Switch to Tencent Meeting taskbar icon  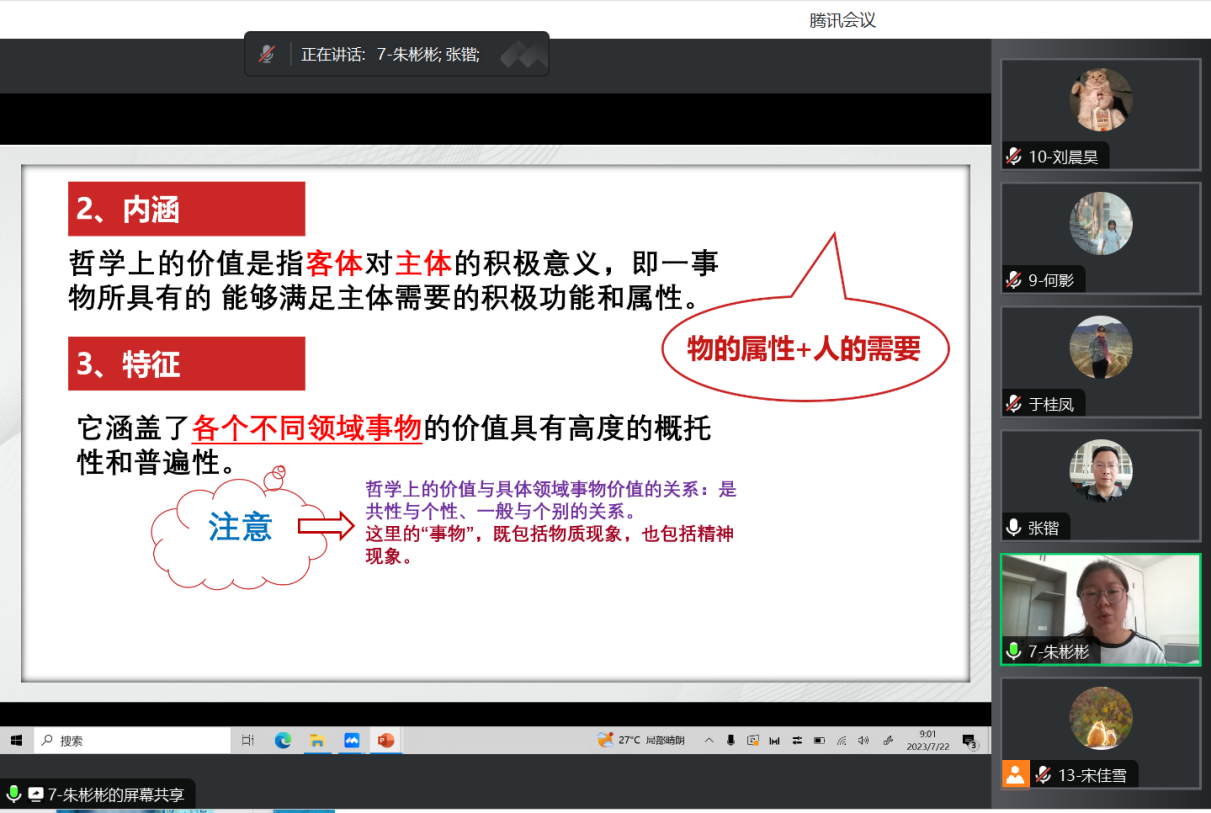click(352, 741)
